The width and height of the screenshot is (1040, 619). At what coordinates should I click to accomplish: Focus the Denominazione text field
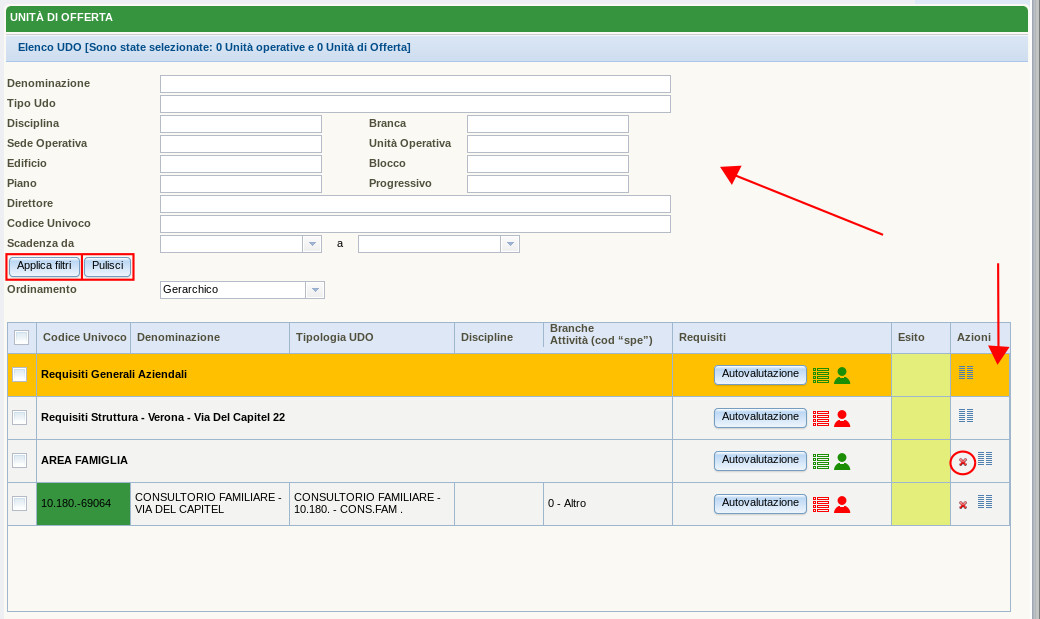pos(415,84)
